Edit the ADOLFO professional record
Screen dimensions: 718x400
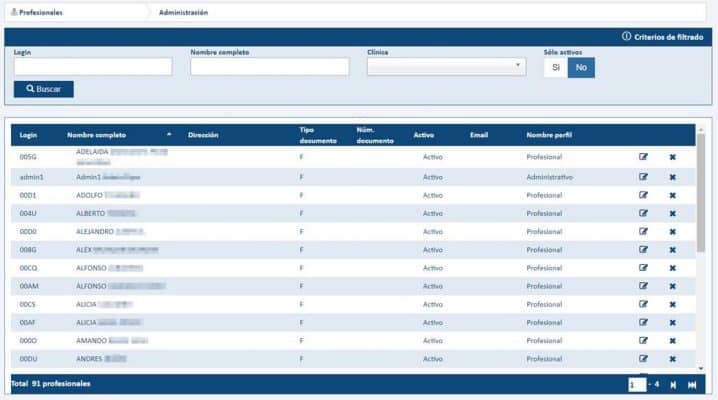click(x=643, y=195)
